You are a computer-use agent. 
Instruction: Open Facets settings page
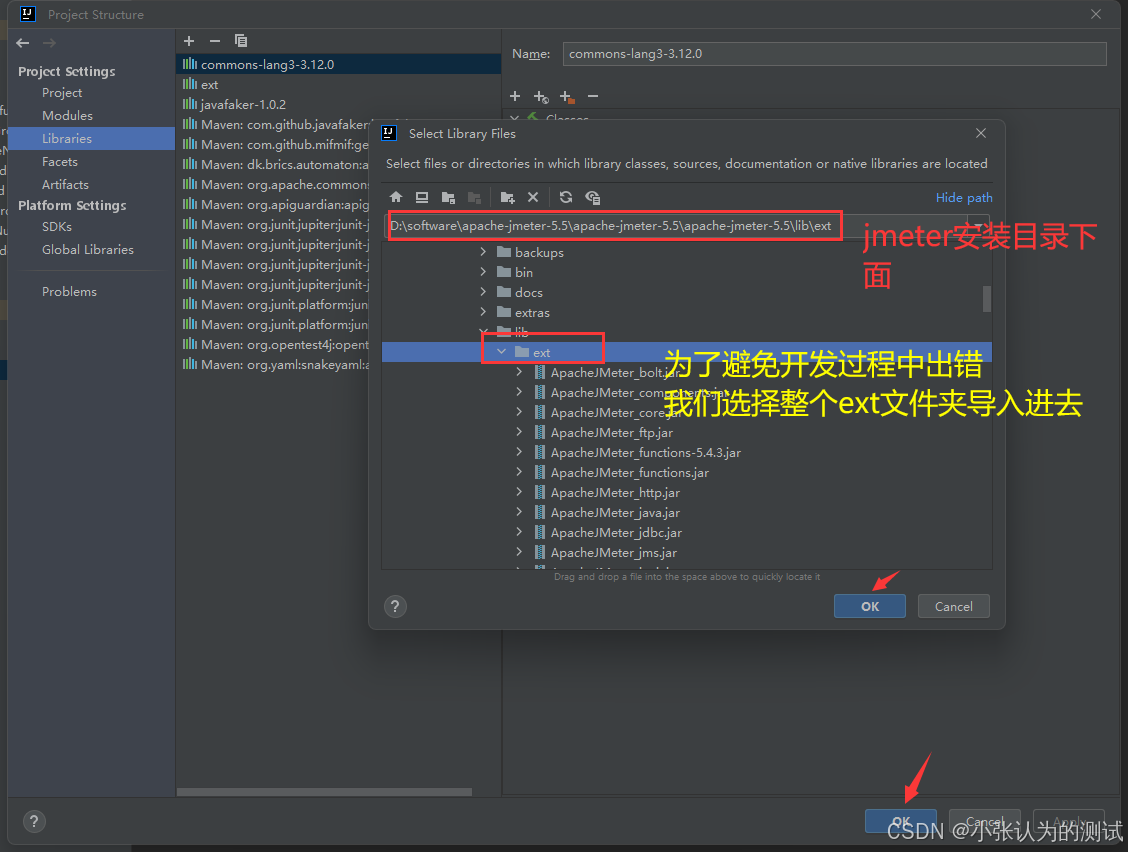coord(60,162)
